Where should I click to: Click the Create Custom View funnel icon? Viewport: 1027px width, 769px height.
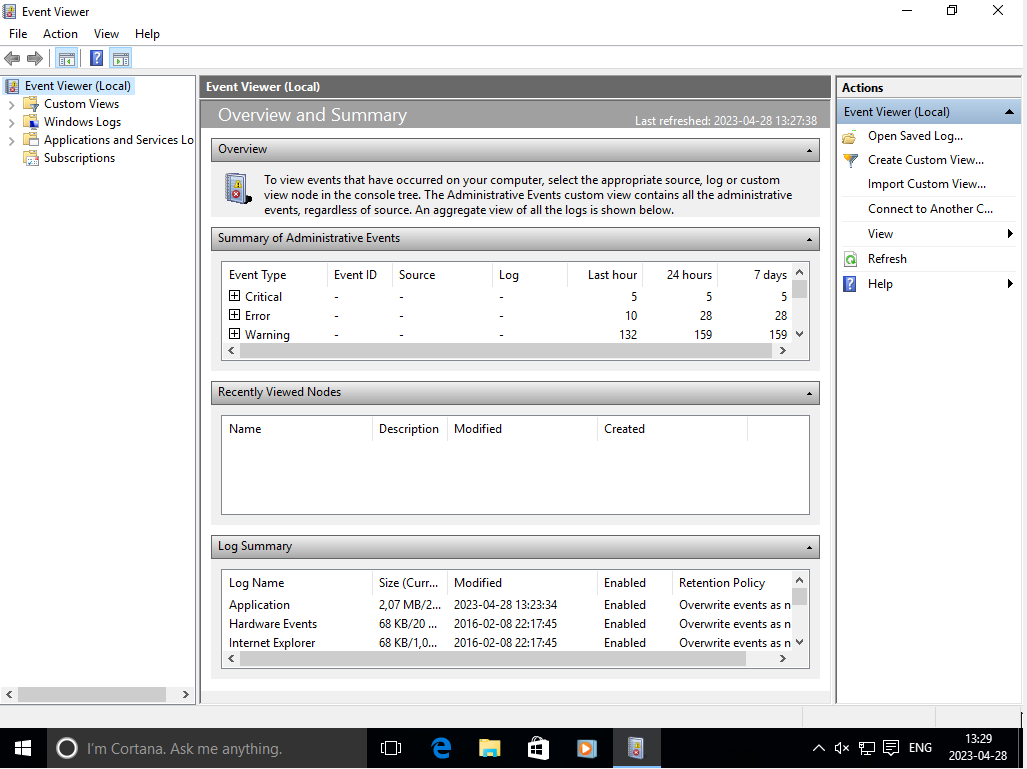point(850,160)
